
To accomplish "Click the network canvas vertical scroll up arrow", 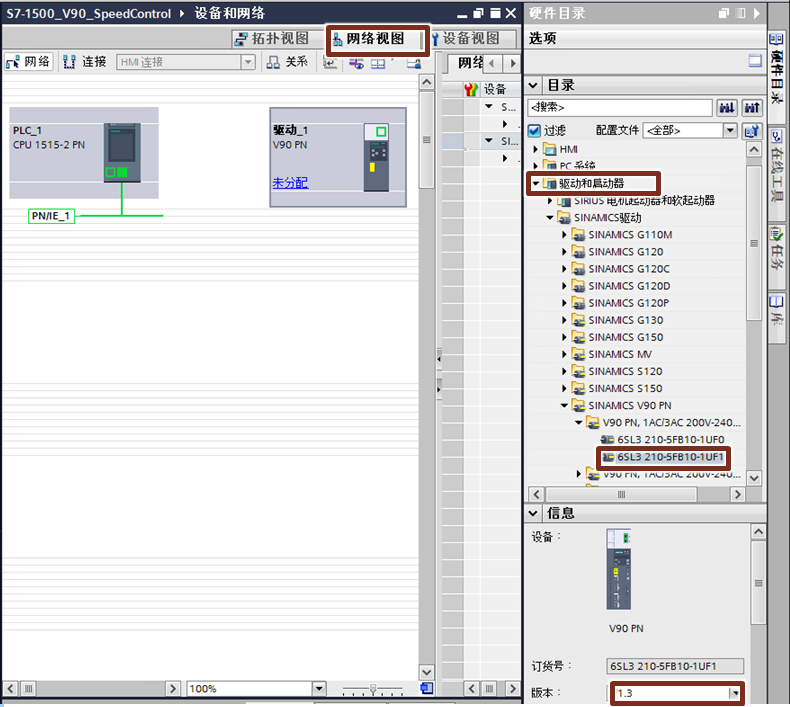I will pos(426,82).
